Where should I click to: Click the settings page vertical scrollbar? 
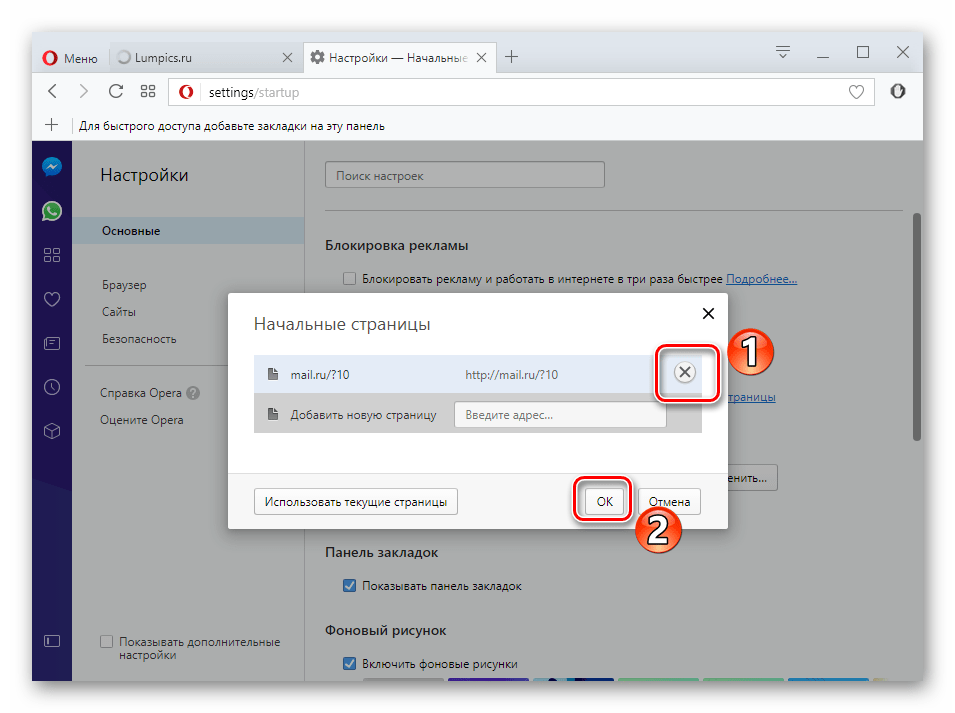916,330
